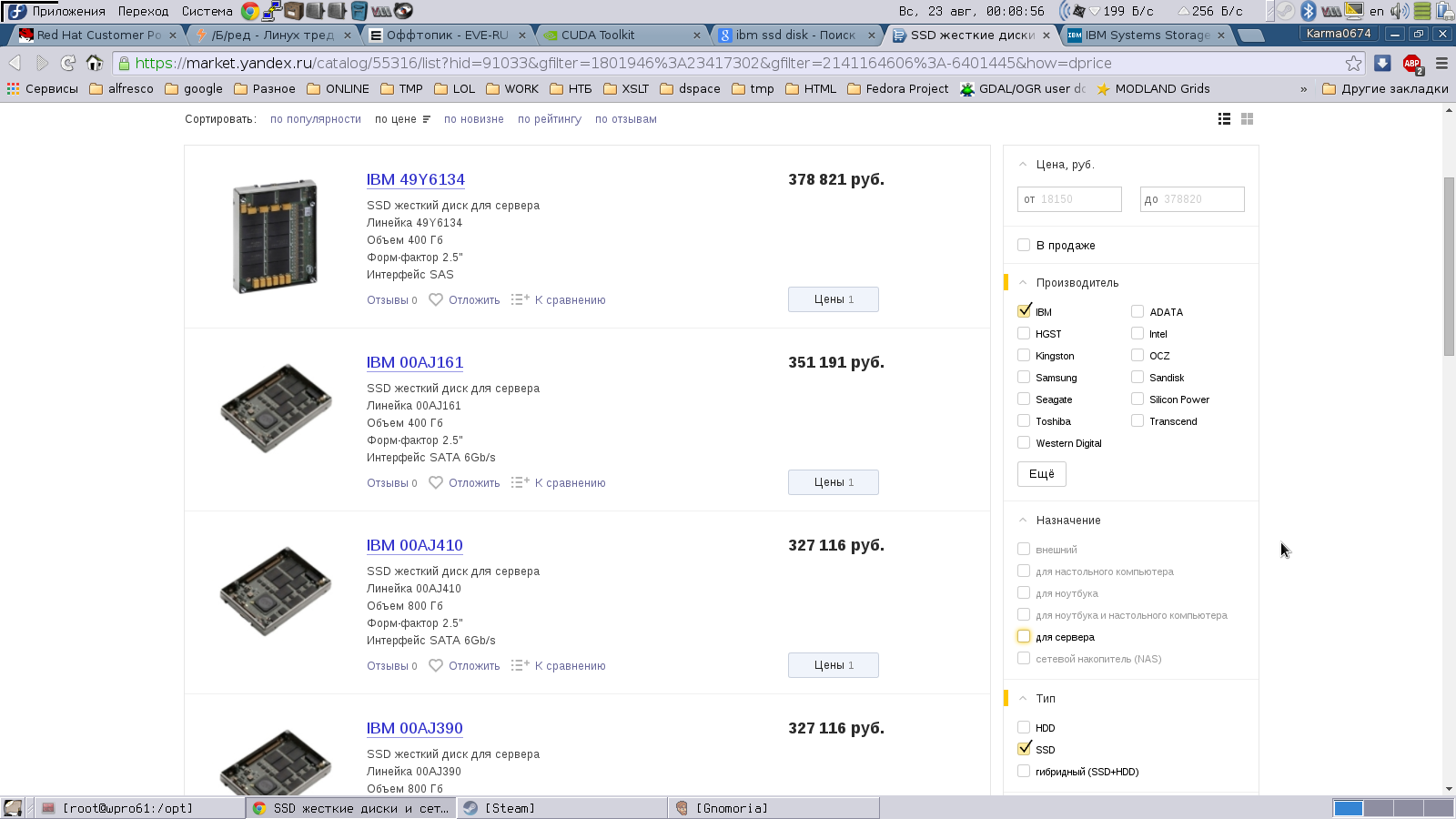Reload the page with the refresh icon
Screen dimensions: 1456x819
68,63
